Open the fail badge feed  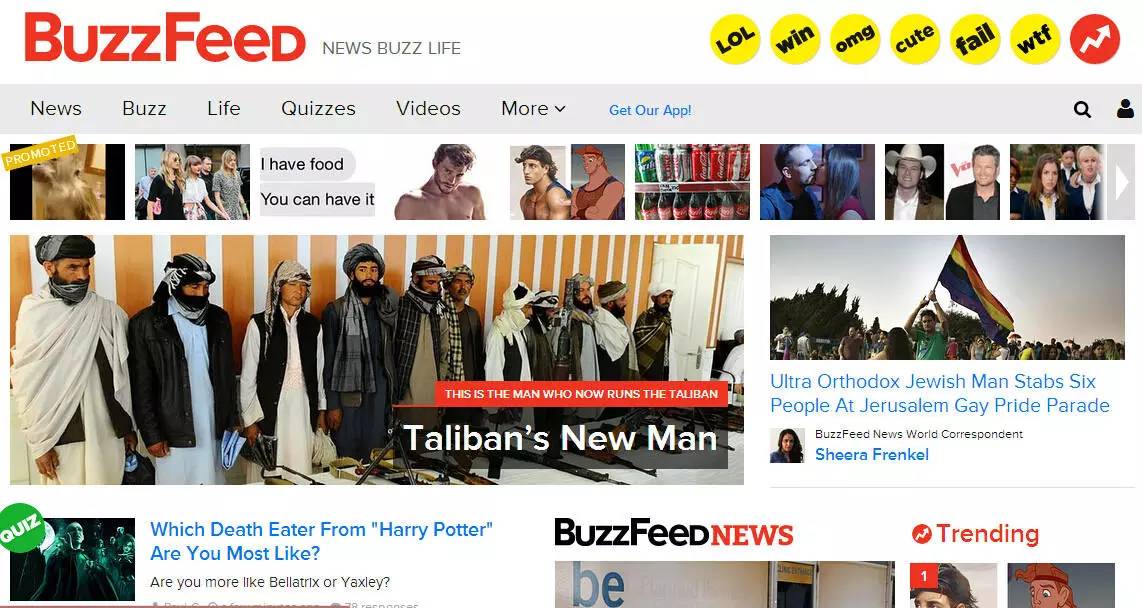974,39
